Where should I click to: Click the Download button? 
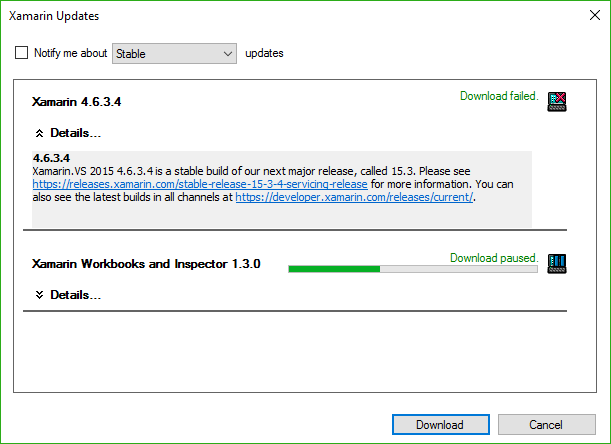[x=441, y=424]
